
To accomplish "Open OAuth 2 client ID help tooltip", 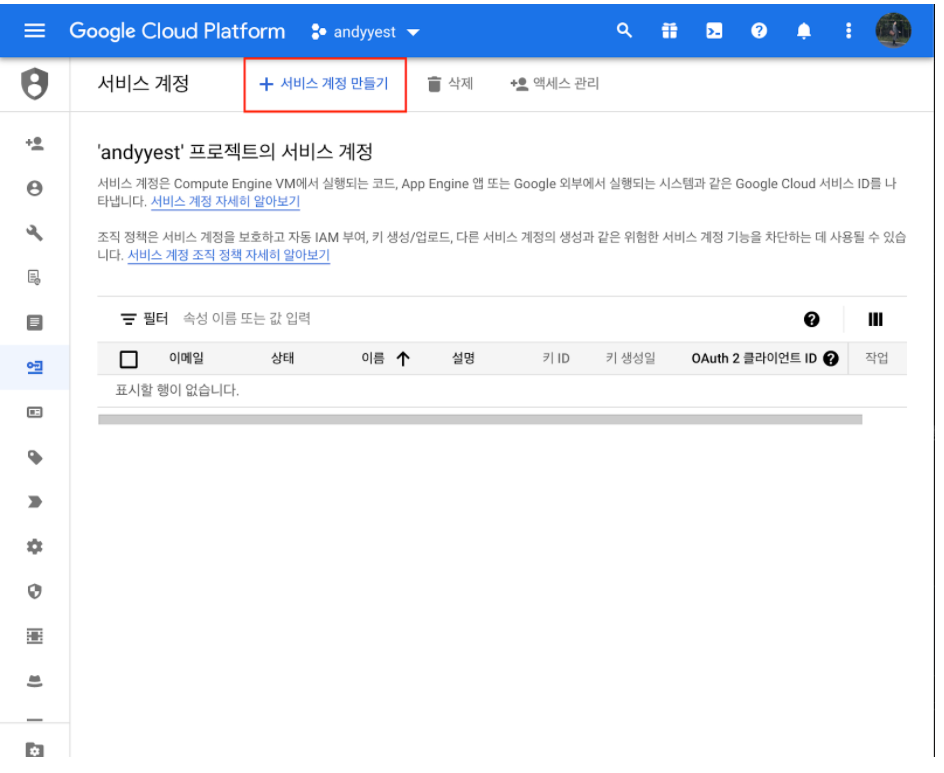I will coord(831,359).
